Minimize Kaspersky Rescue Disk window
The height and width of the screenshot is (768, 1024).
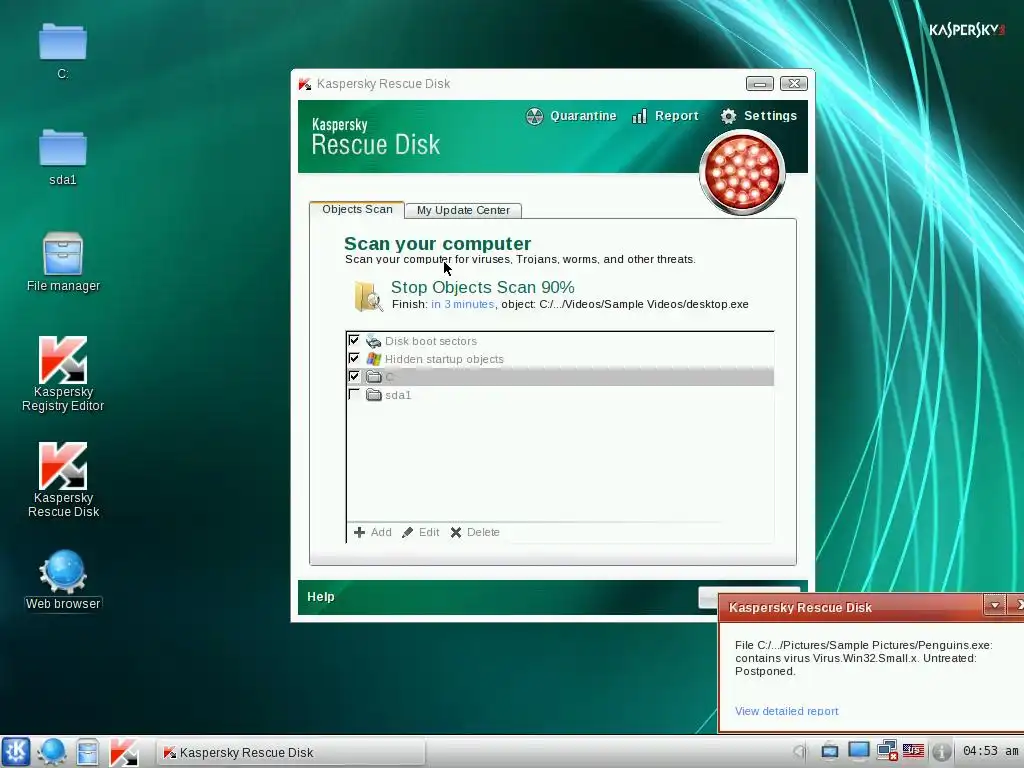760,84
